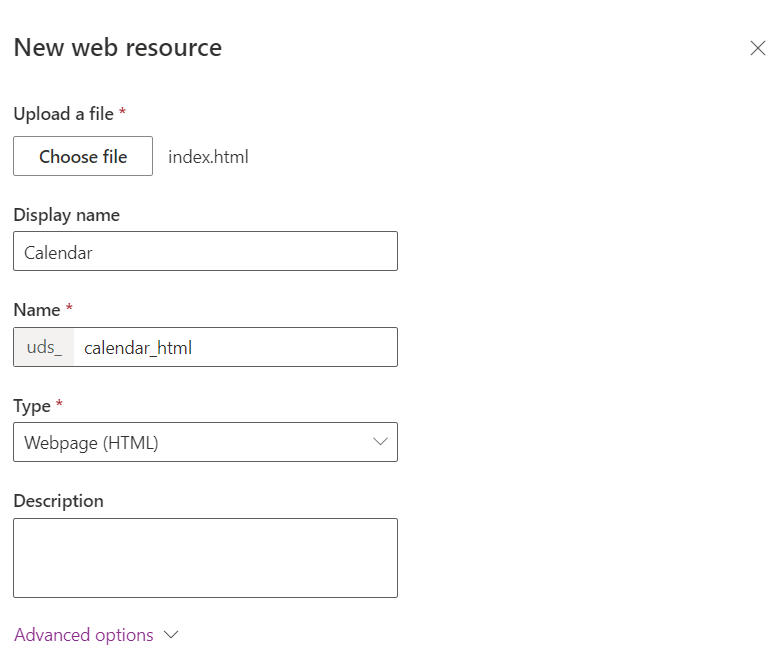Click the Type field label

(32, 406)
